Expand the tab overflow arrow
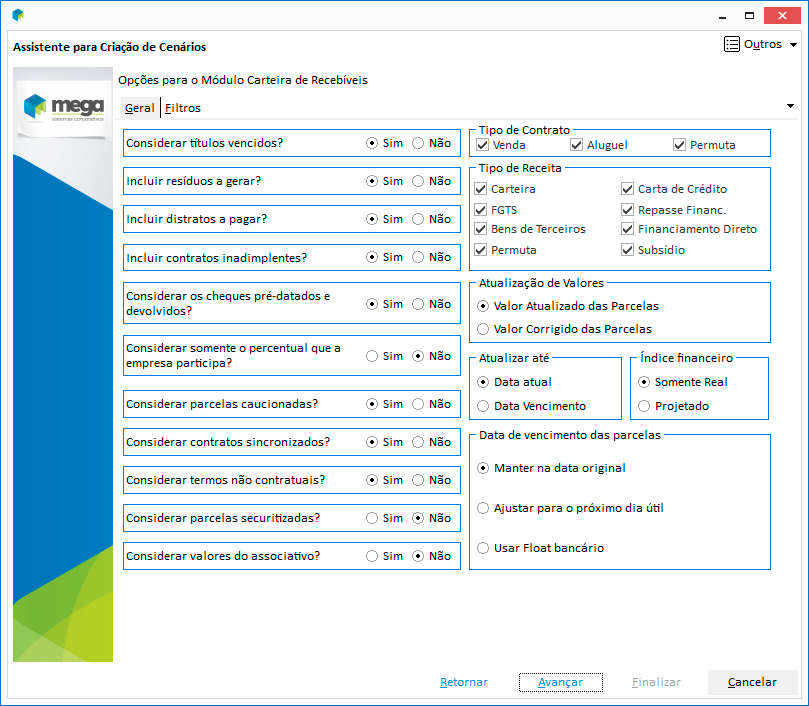 pyautogui.click(x=791, y=106)
